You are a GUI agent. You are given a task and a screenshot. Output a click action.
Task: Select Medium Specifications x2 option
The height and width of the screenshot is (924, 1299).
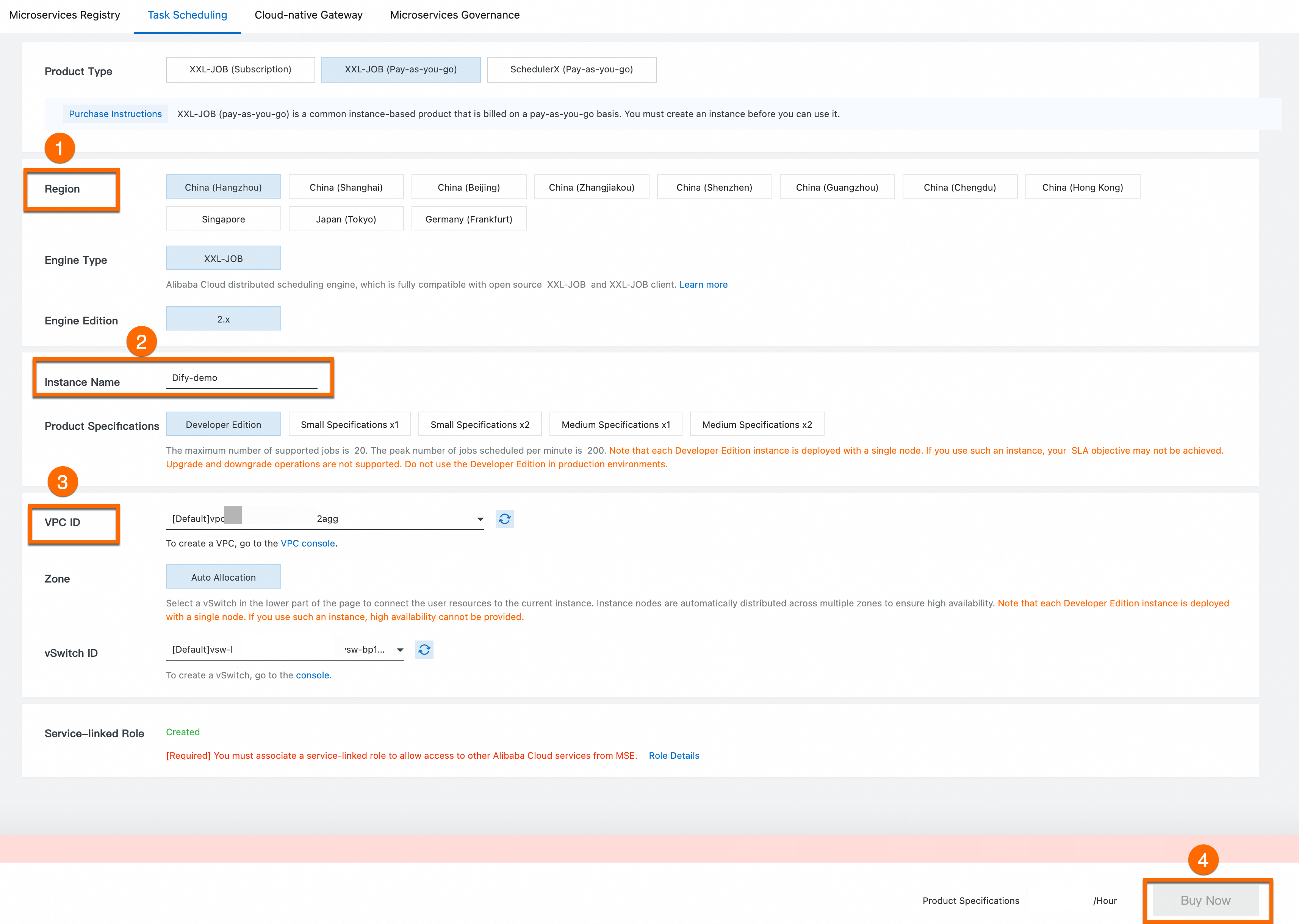pos(756,424)
